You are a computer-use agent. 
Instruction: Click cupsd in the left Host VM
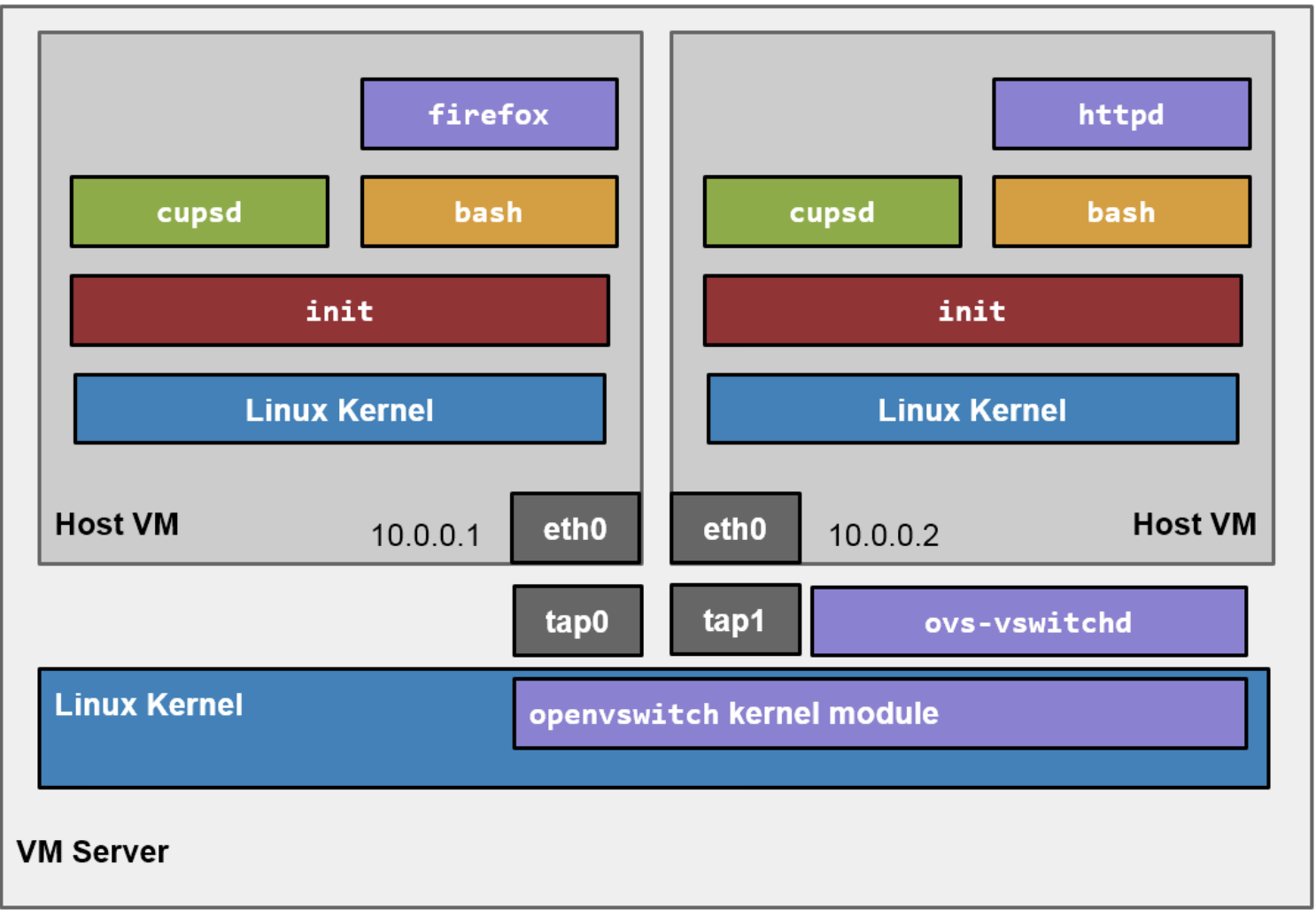[x=199, y=212]
